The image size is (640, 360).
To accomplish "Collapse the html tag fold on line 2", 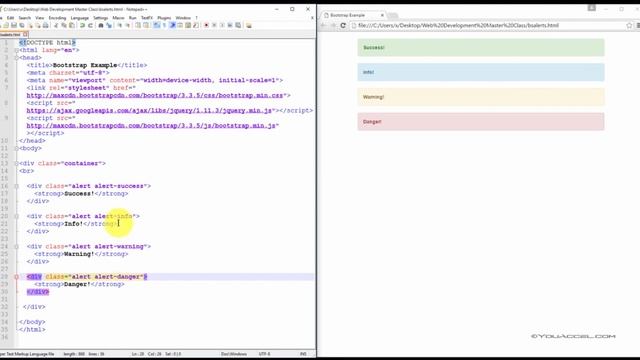I will pyautogui.click(x=17, y=50).
